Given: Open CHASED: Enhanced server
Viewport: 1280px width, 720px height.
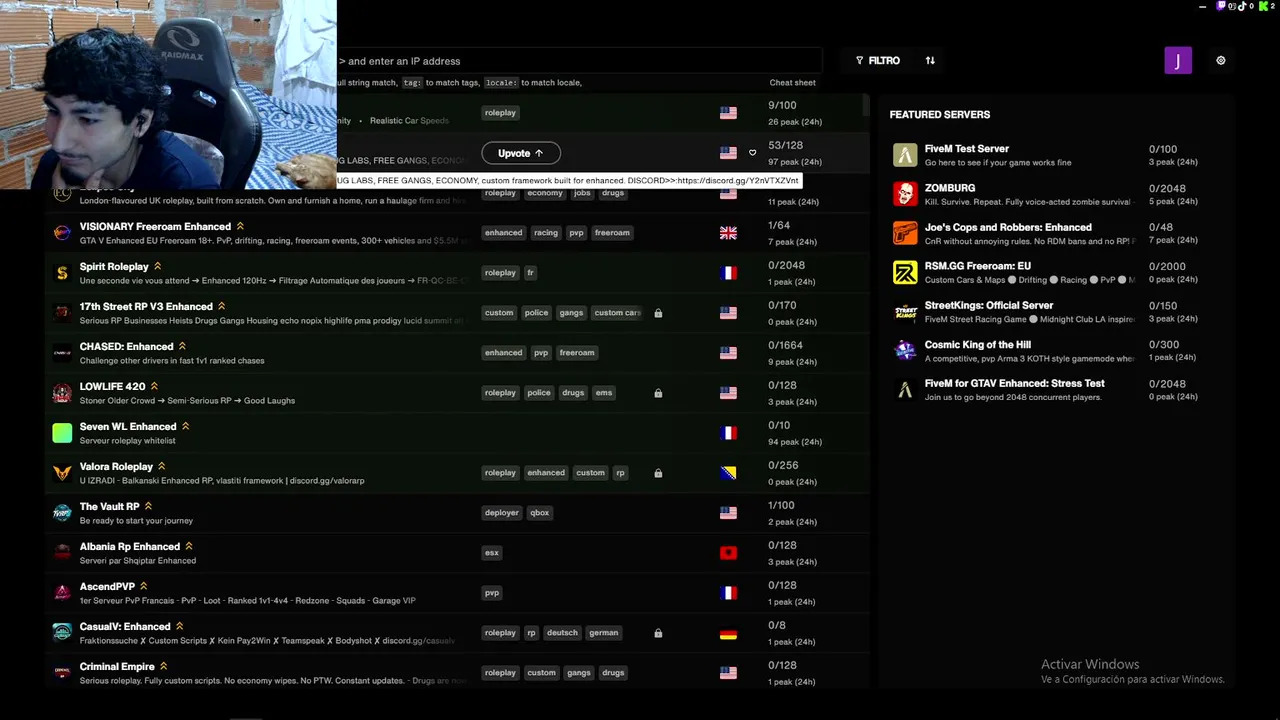Looking at the screenshot, I should 127,347.
